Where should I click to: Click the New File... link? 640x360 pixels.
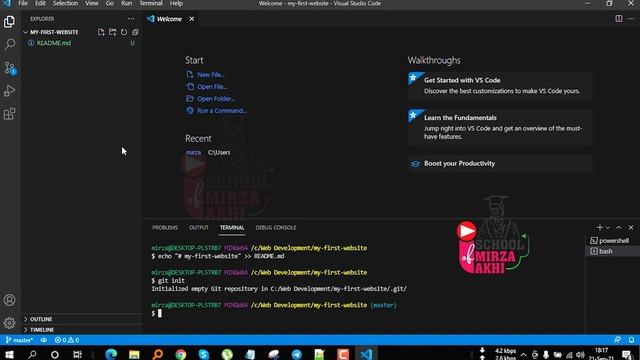[211, 75]
